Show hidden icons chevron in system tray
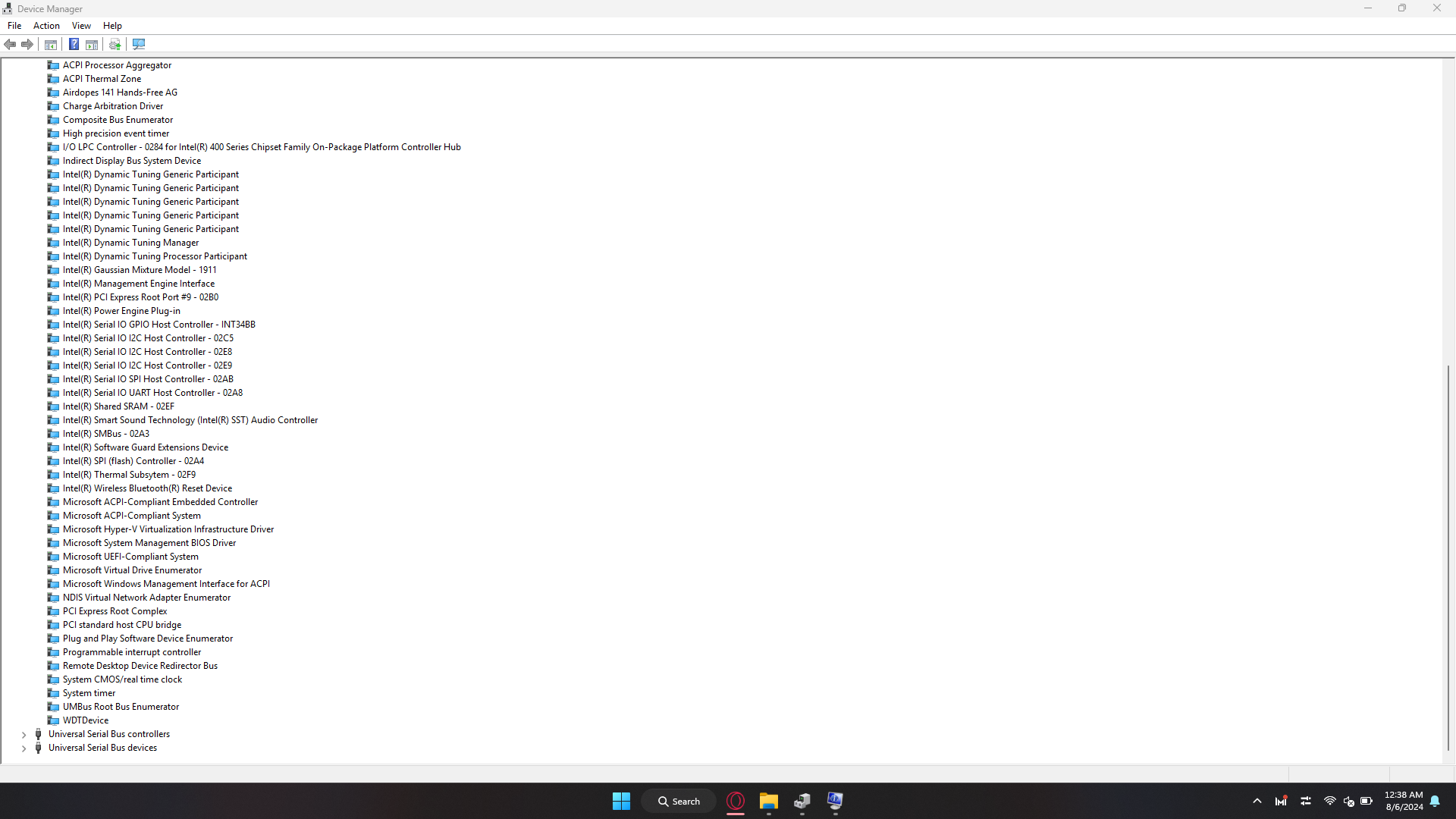The image size is (1456, 819). (x=1257, y=802)
